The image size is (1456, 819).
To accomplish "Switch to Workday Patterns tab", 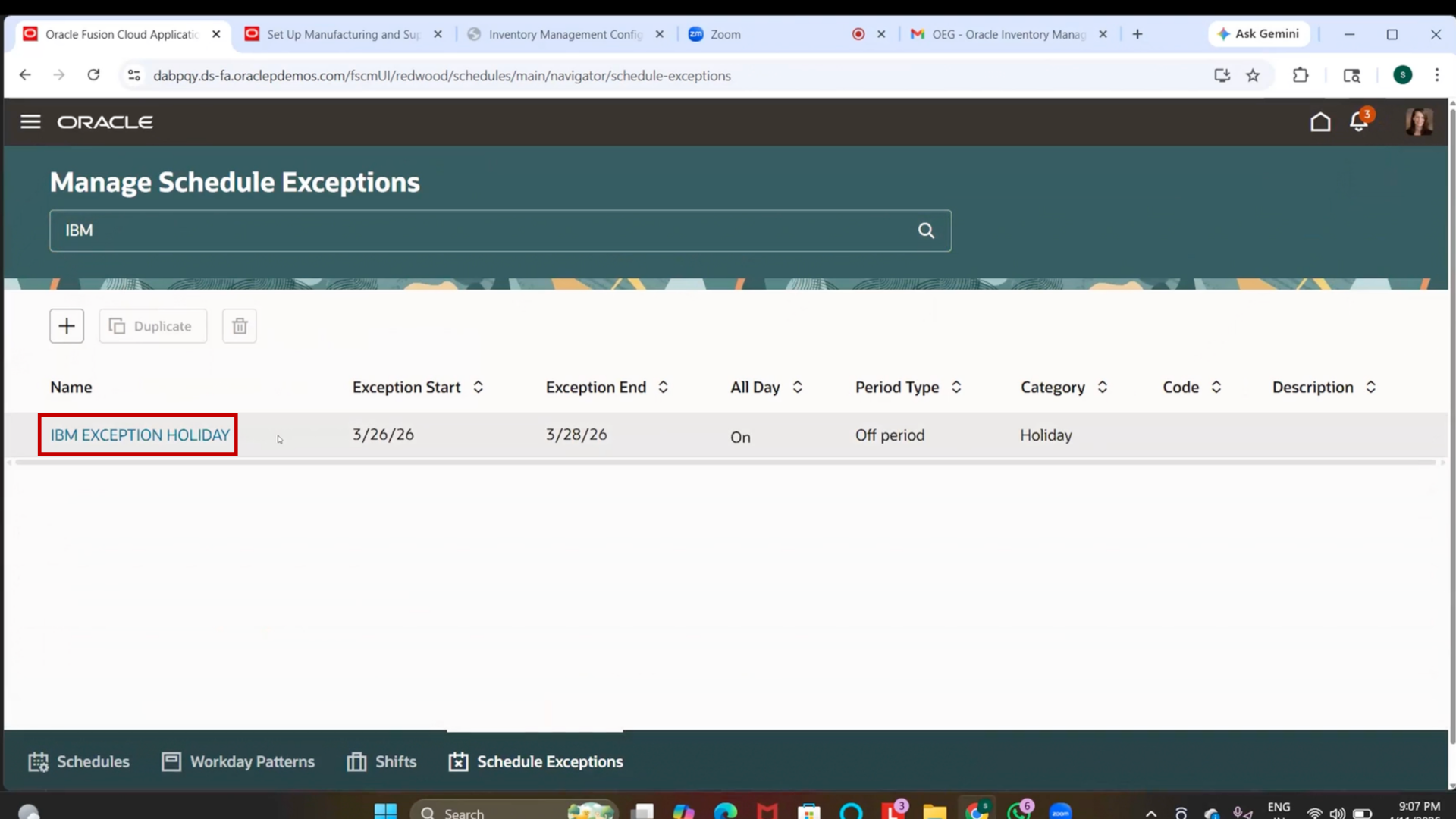I will pyautogui.click(x=238, y=761).
